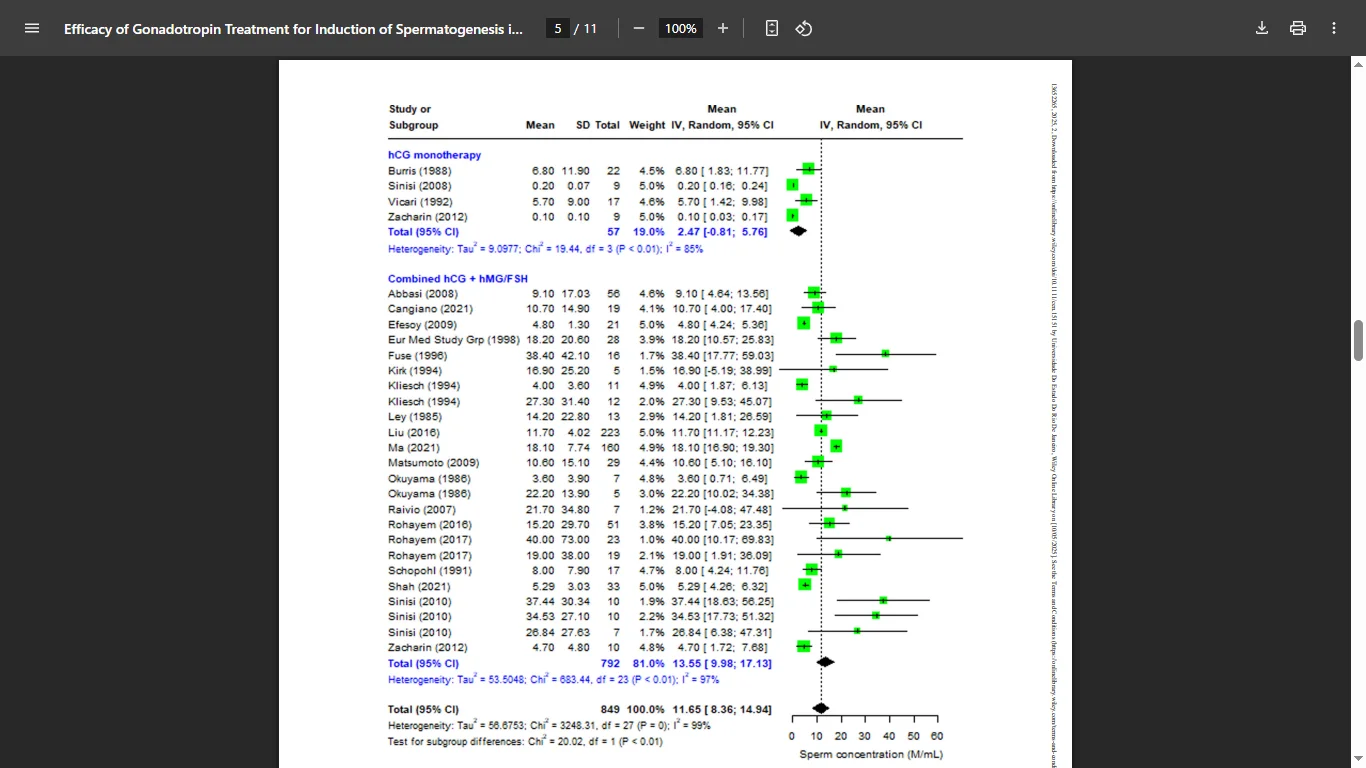This screenshot has height=768, width=1366.
Task: Click the 'Sinisi (2008)' study name
Action: [419, 186]
